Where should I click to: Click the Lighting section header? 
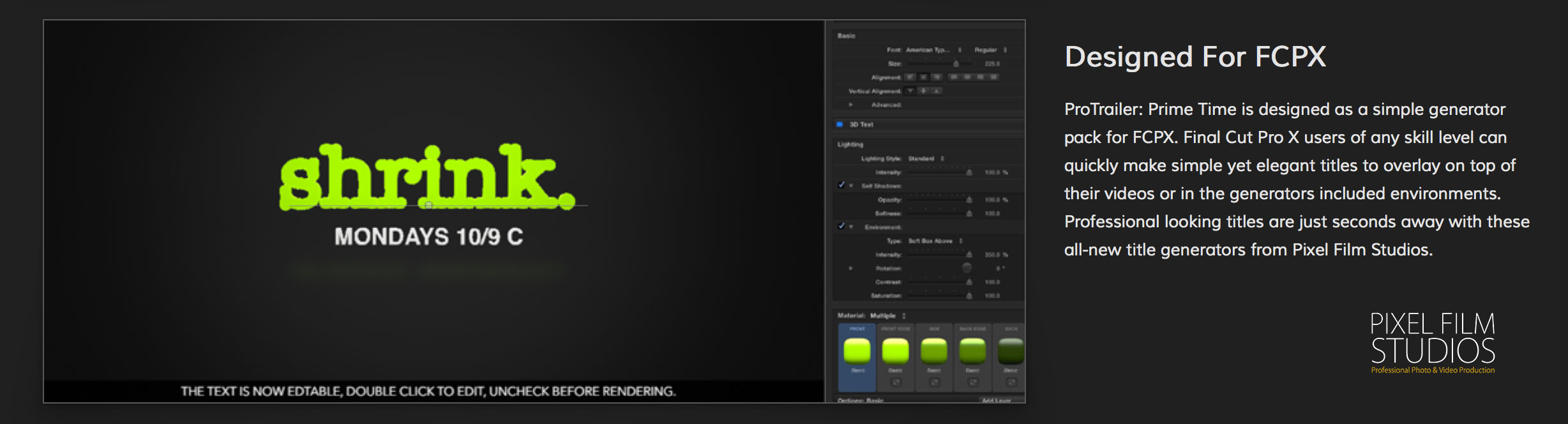tap(850, 144)
